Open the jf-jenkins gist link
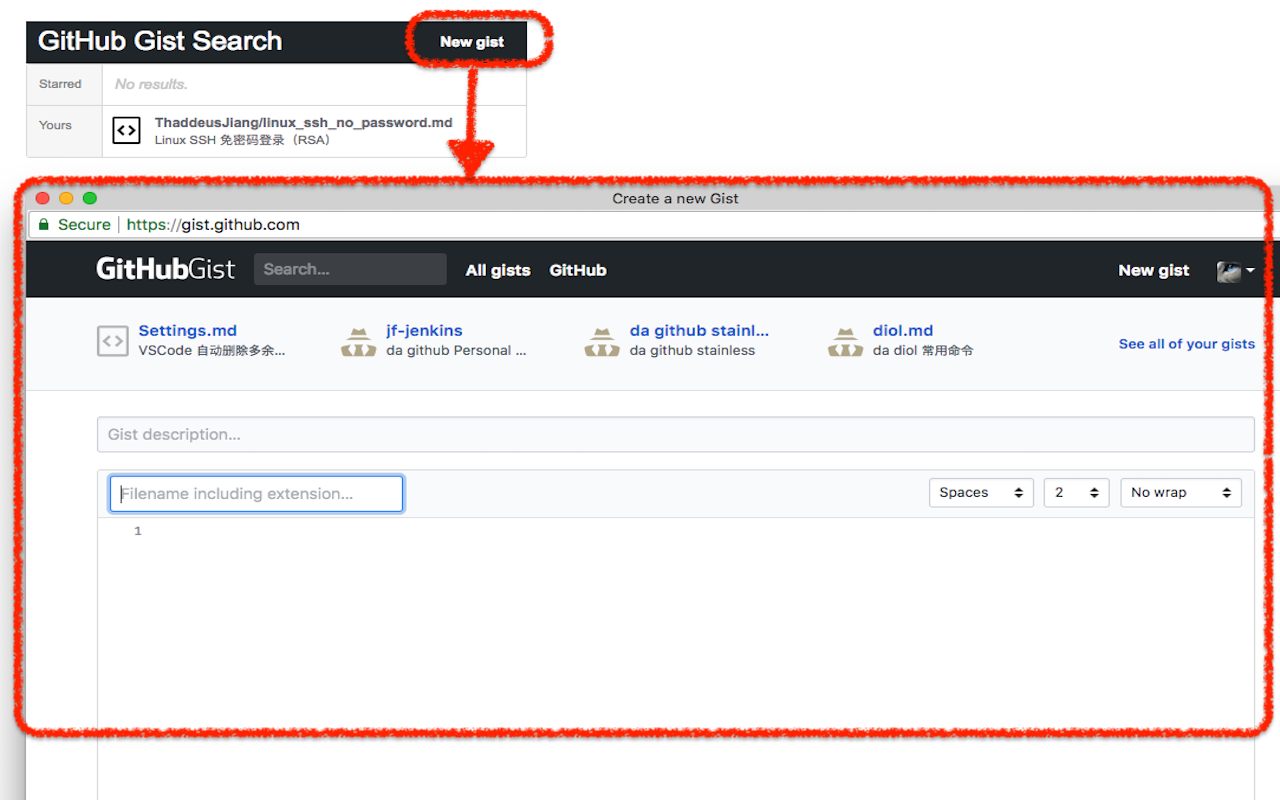 click(x=424, y=330)
